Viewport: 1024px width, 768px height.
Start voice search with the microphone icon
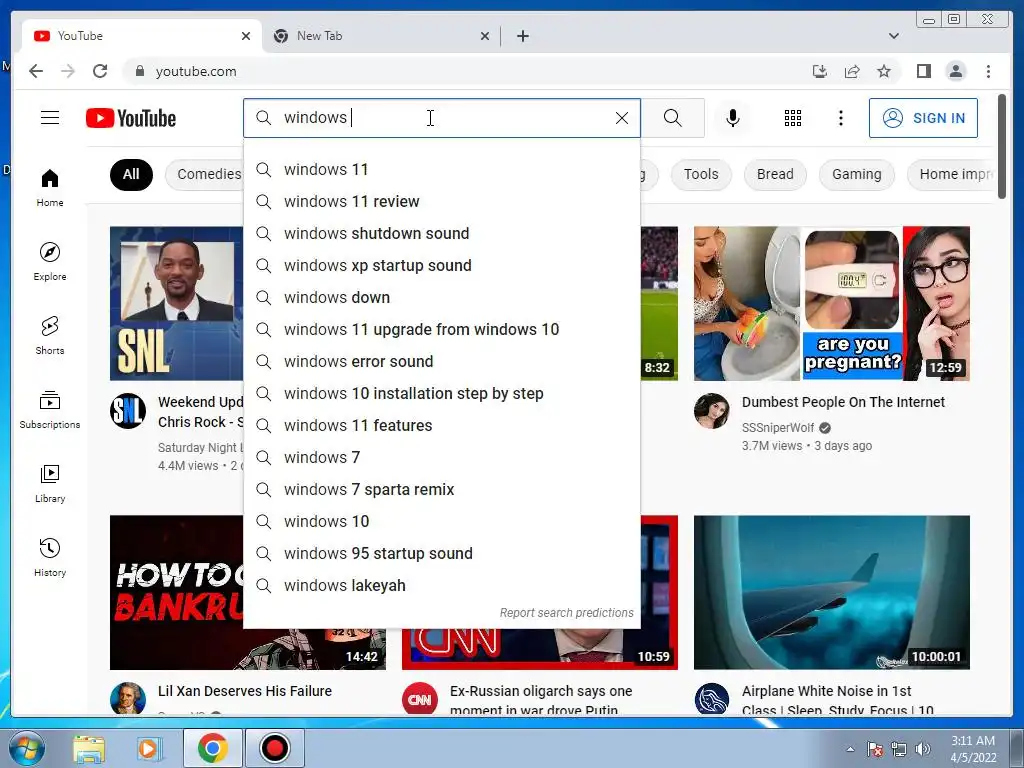[733, 118]
